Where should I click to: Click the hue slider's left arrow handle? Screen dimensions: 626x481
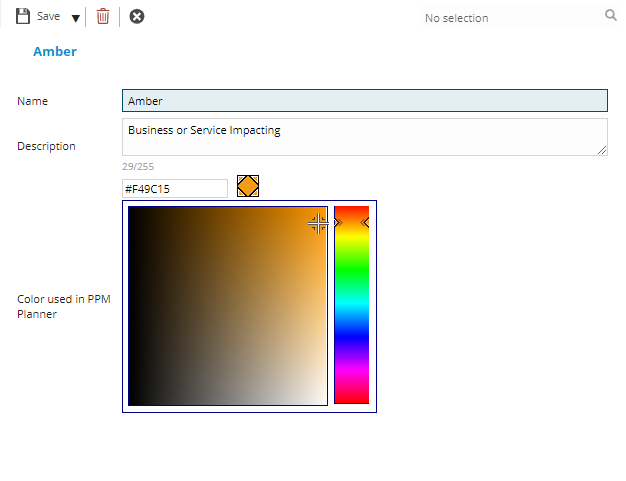click(x=338, y=223)
